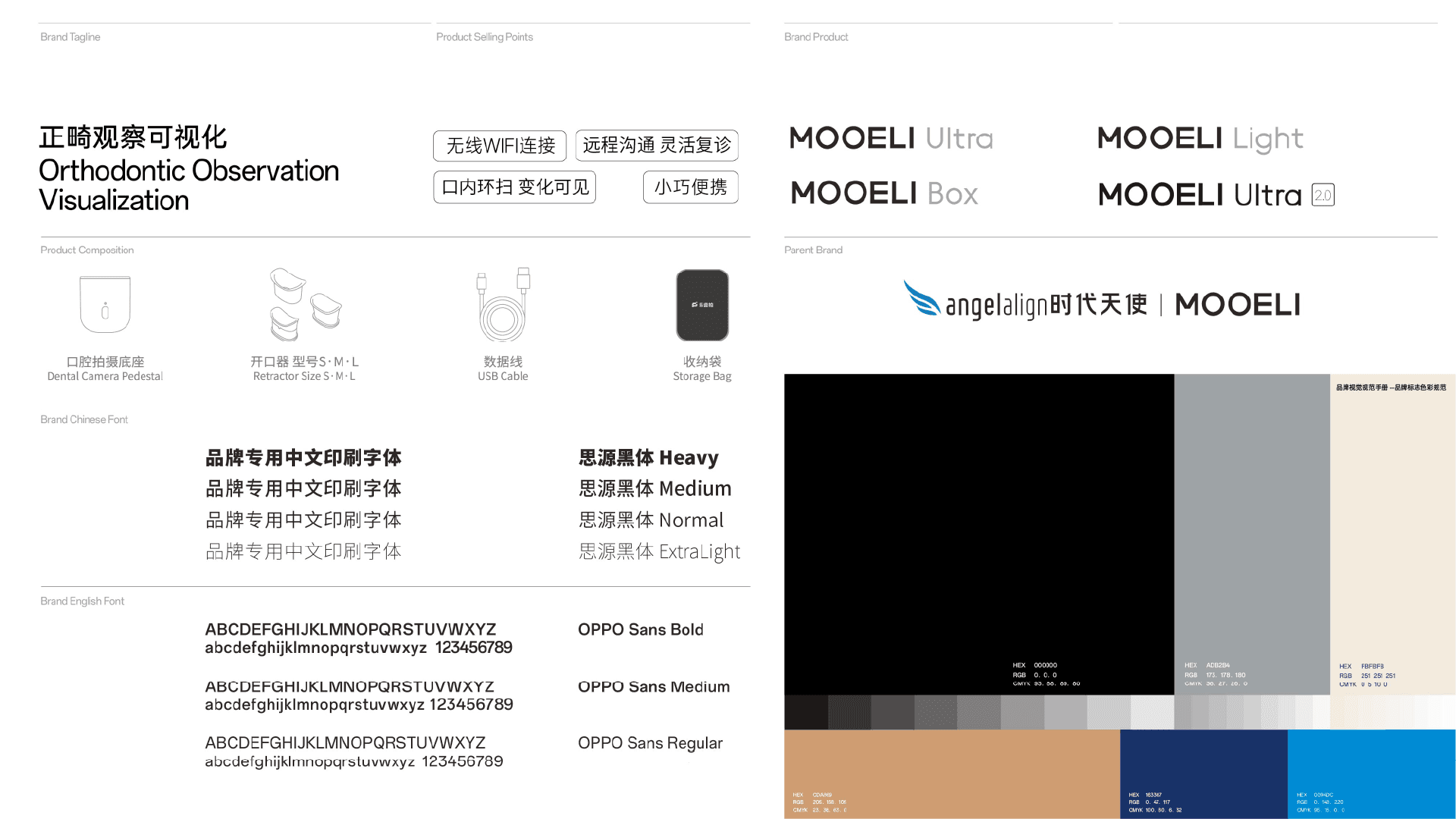Image resolution: width=1456 pixels, height=819 pixels.
Task: Click the 2.0 badge beside MOOELI Ultra
Action: pos(1323,195)
